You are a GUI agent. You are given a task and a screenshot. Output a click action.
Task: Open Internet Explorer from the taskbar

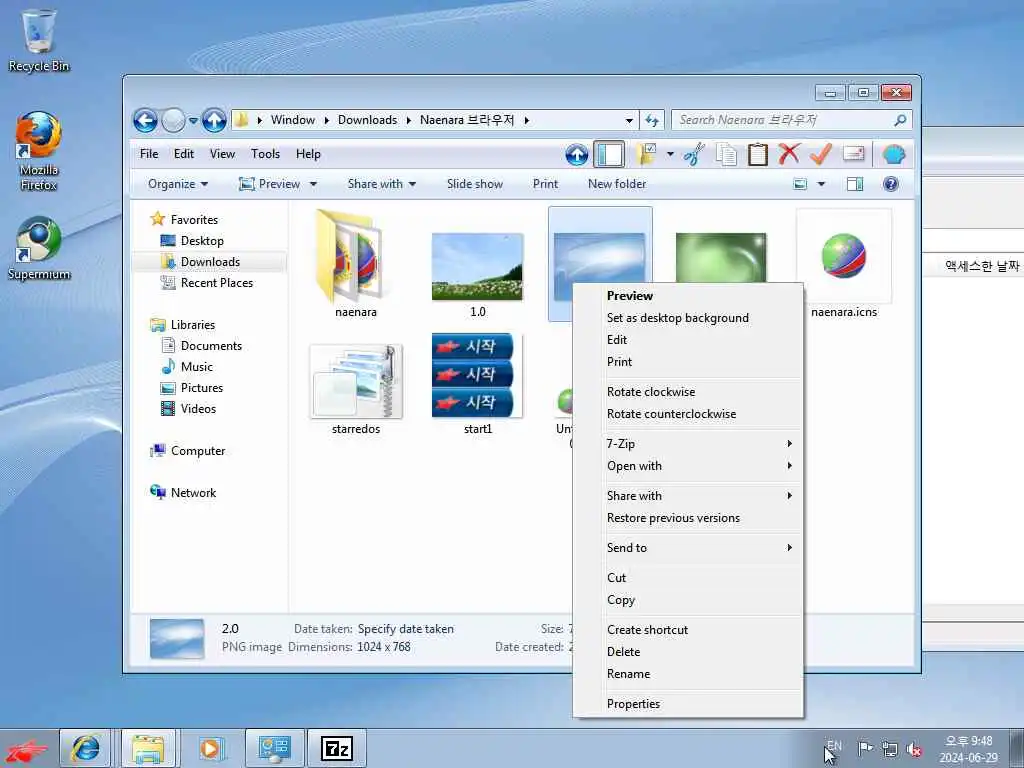pos(86,748)
